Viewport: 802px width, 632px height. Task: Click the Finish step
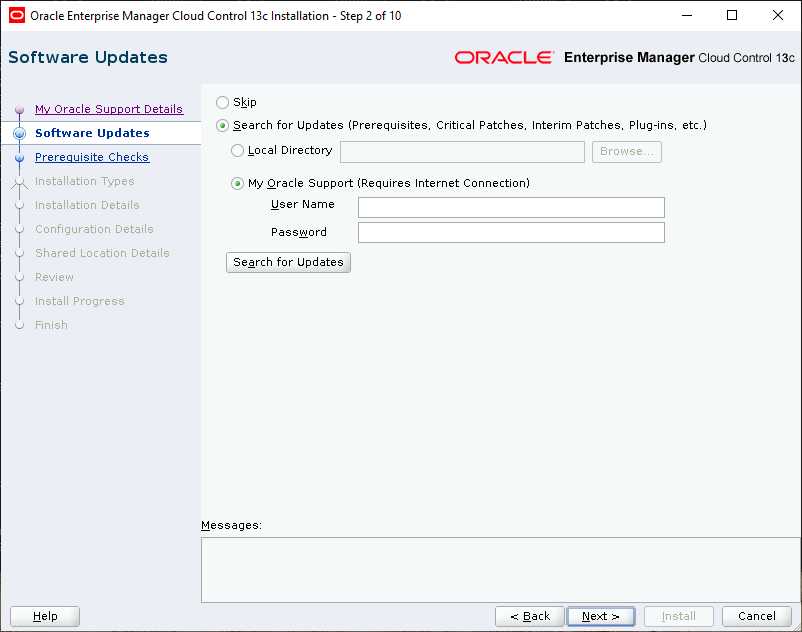[x=51, y=325]
